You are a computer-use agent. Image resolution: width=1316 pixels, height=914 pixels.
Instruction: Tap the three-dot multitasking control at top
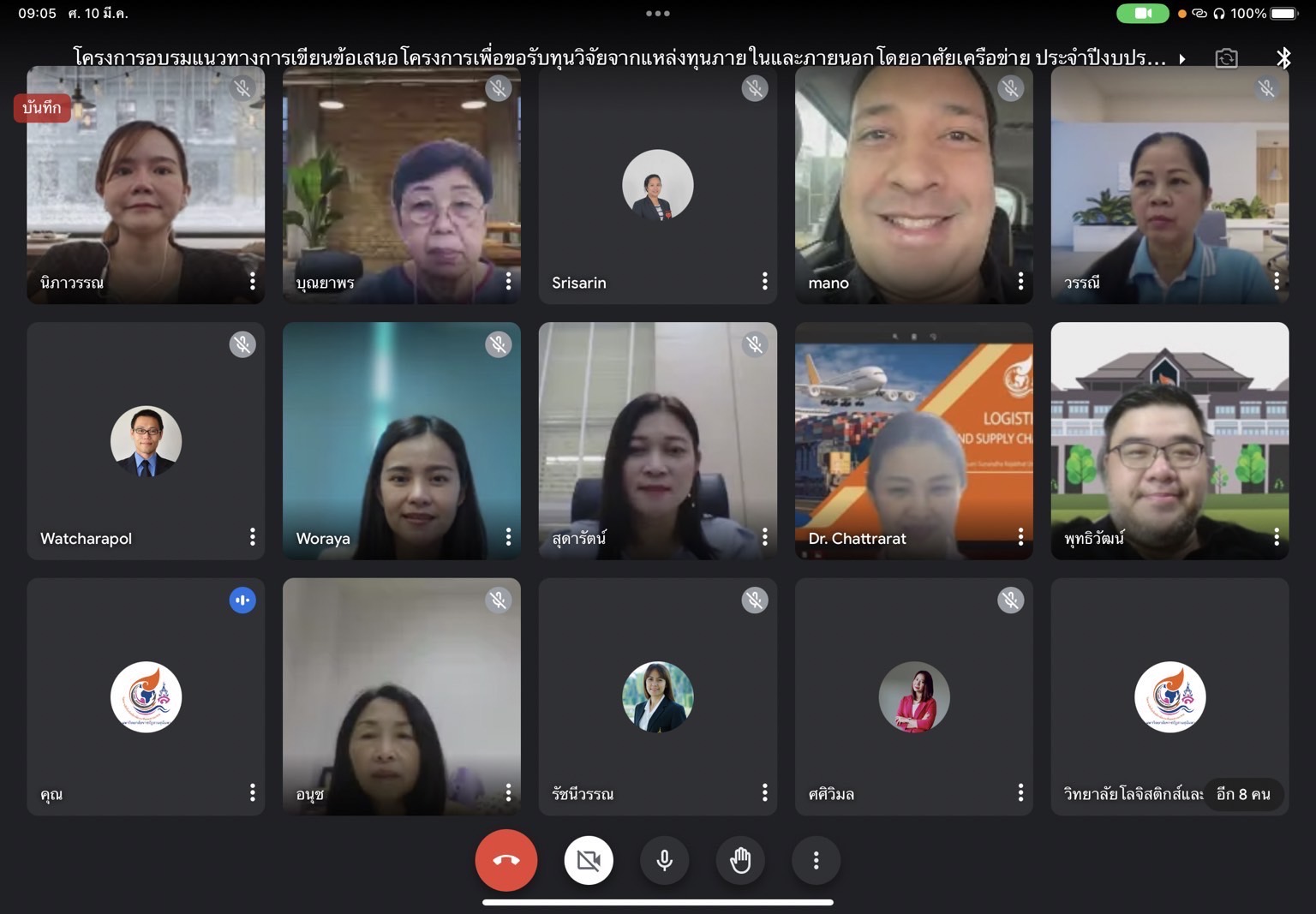(x=658, y=14)
